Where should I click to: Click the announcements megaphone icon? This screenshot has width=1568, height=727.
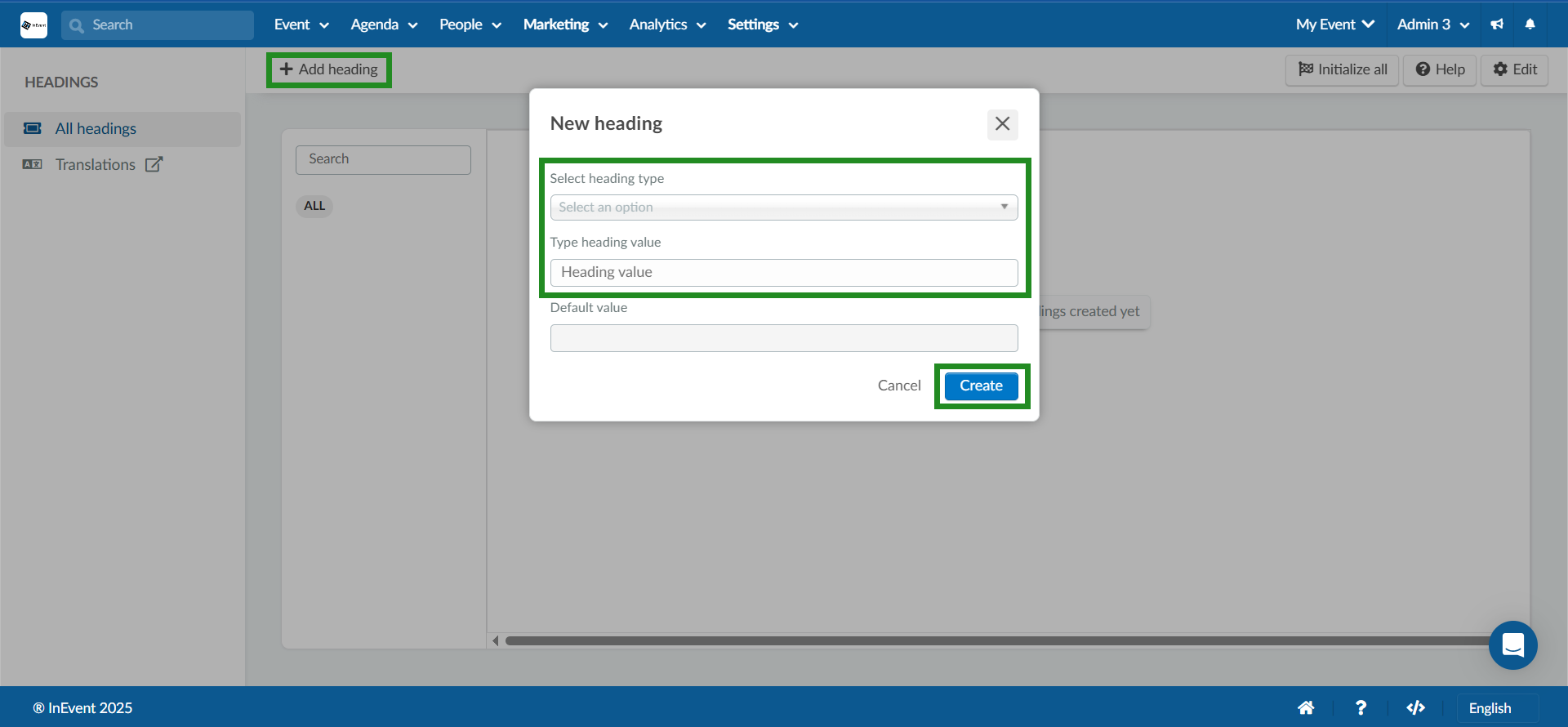pyautogui.click(x=1497, y=25)
